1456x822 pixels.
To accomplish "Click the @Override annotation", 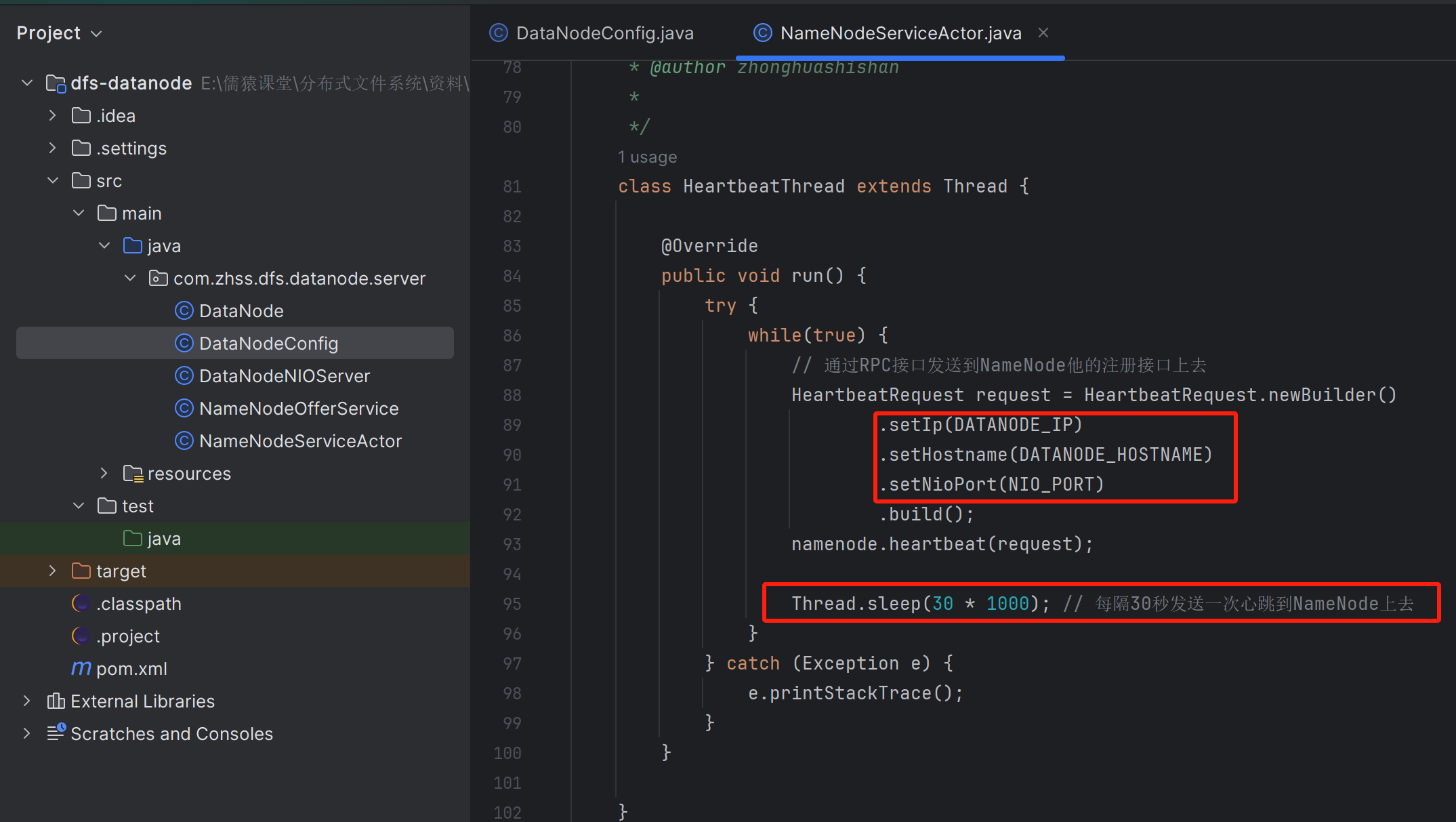I will click(x=709, y=246).
